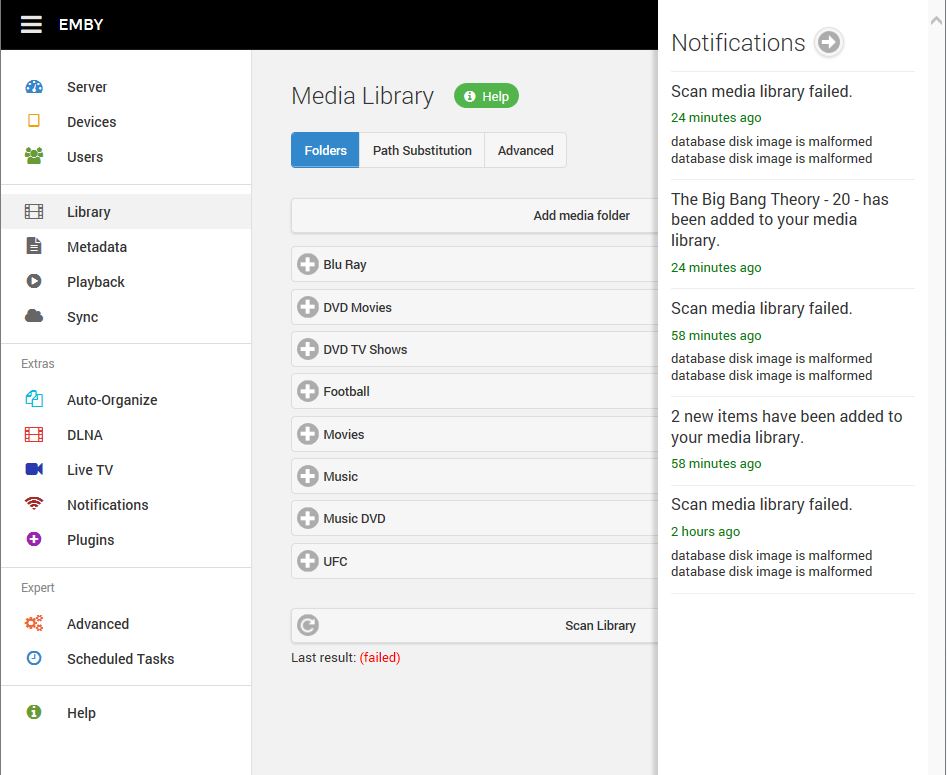Image resolution: width=947 pixels, height=775 pixels.
Task: Open the Big Bang Theory added notification
Action: click(779, 220)
